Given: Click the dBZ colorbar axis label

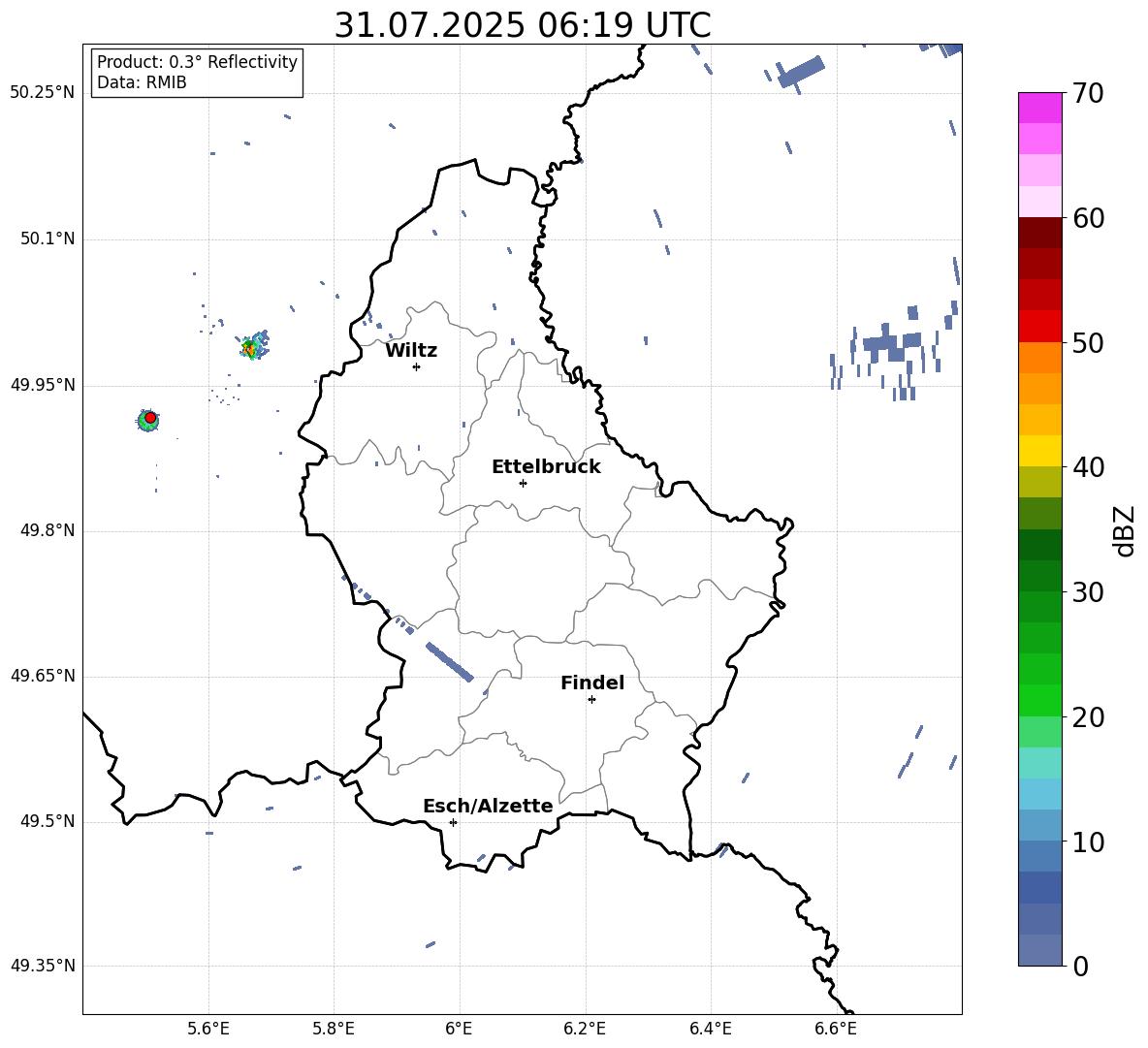Looking at the screenshot, I should point(1125,530).
